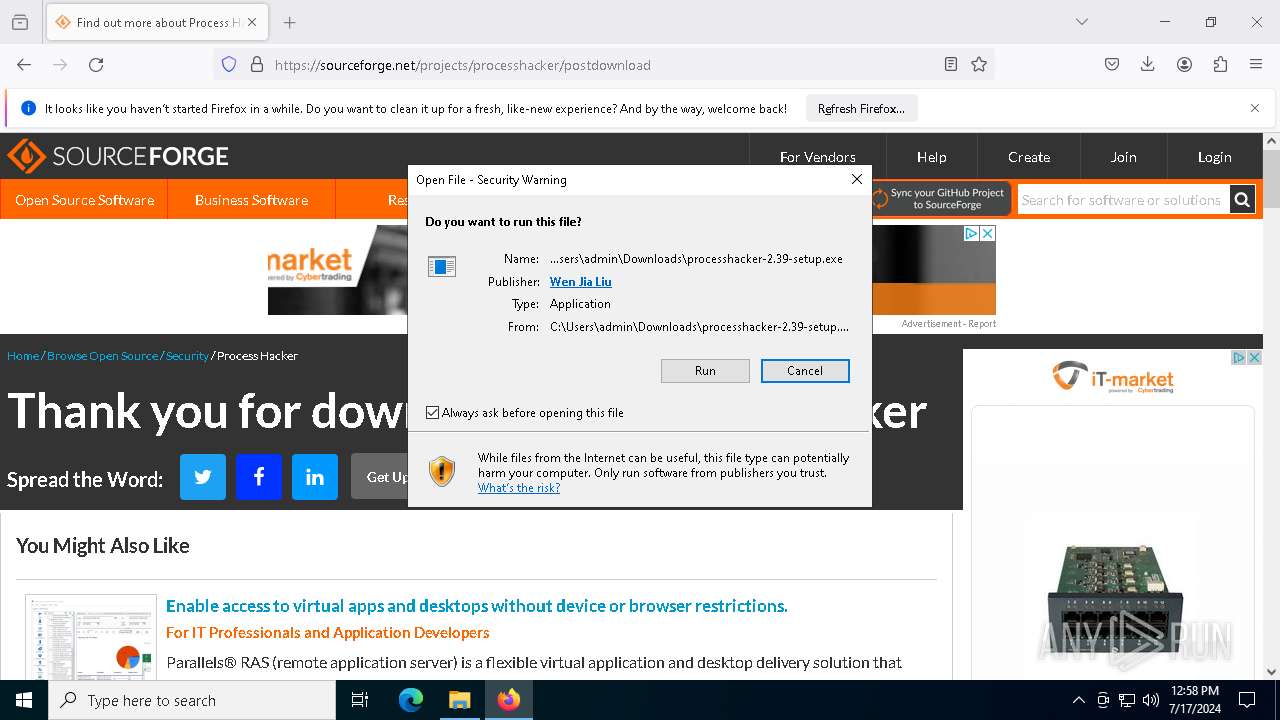1280x720 pixels.
Task: Click Security breadcrumb link
Action: (x=187, y=356)
